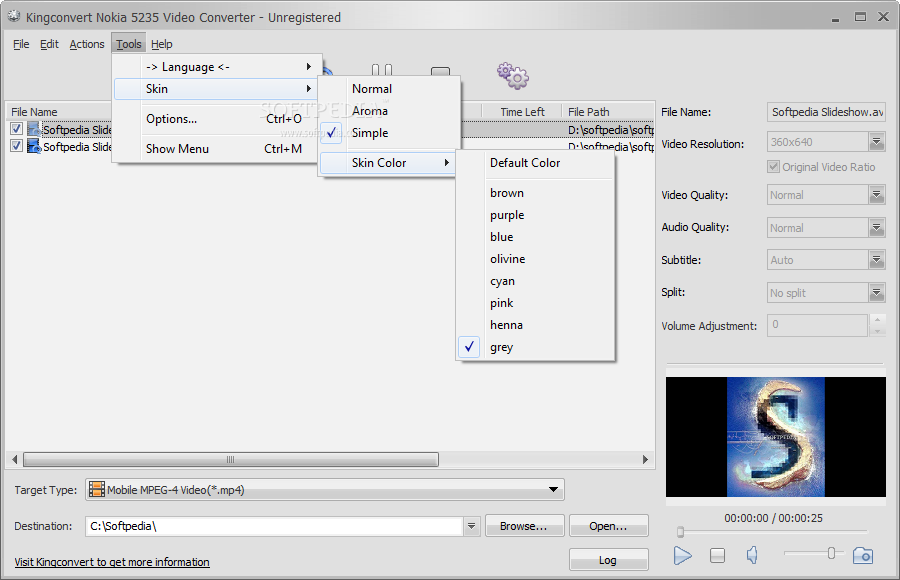Pick the brown skin color
The width and height of the screenshot is (900, 580).
pyautogui.click(x=535, y=193)
